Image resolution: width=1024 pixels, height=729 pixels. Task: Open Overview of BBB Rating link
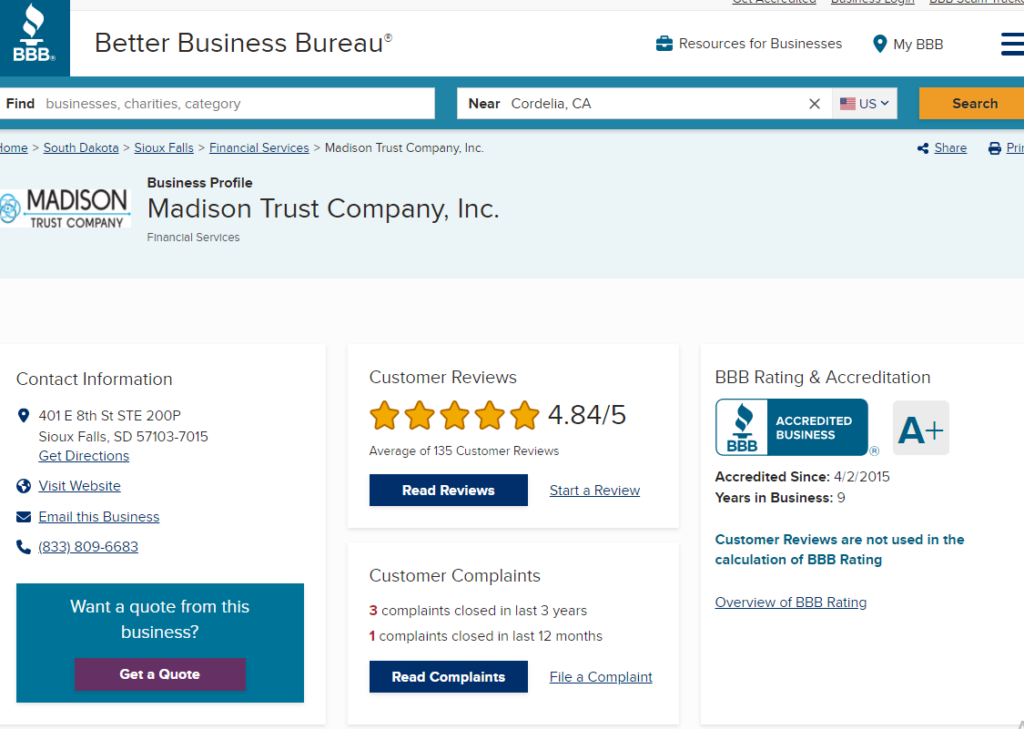click(x=791, y=602)
